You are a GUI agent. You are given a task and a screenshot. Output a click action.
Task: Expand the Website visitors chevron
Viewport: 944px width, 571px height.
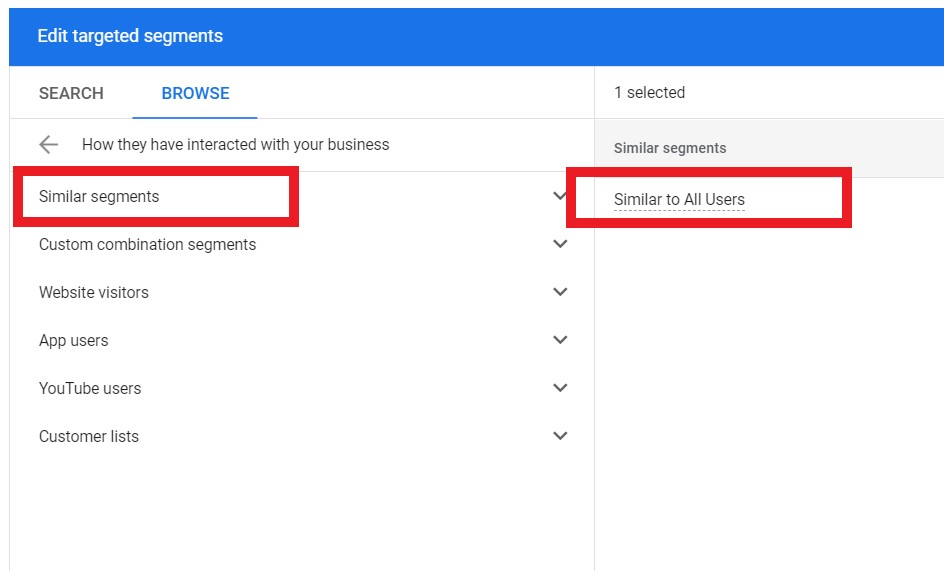tap(560, 292)
